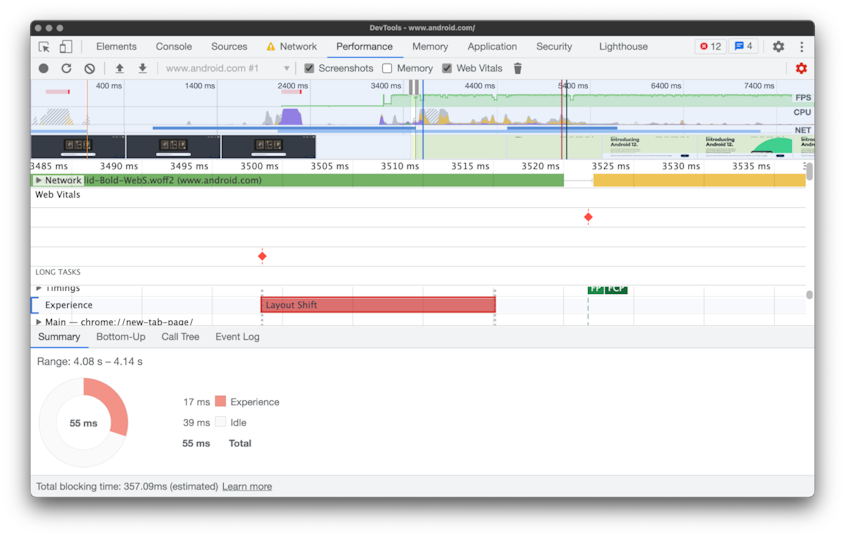Screen dimensions: 845x537
Task: Disable the Web Vitals checkbox
Action: [x=447, y=69]
